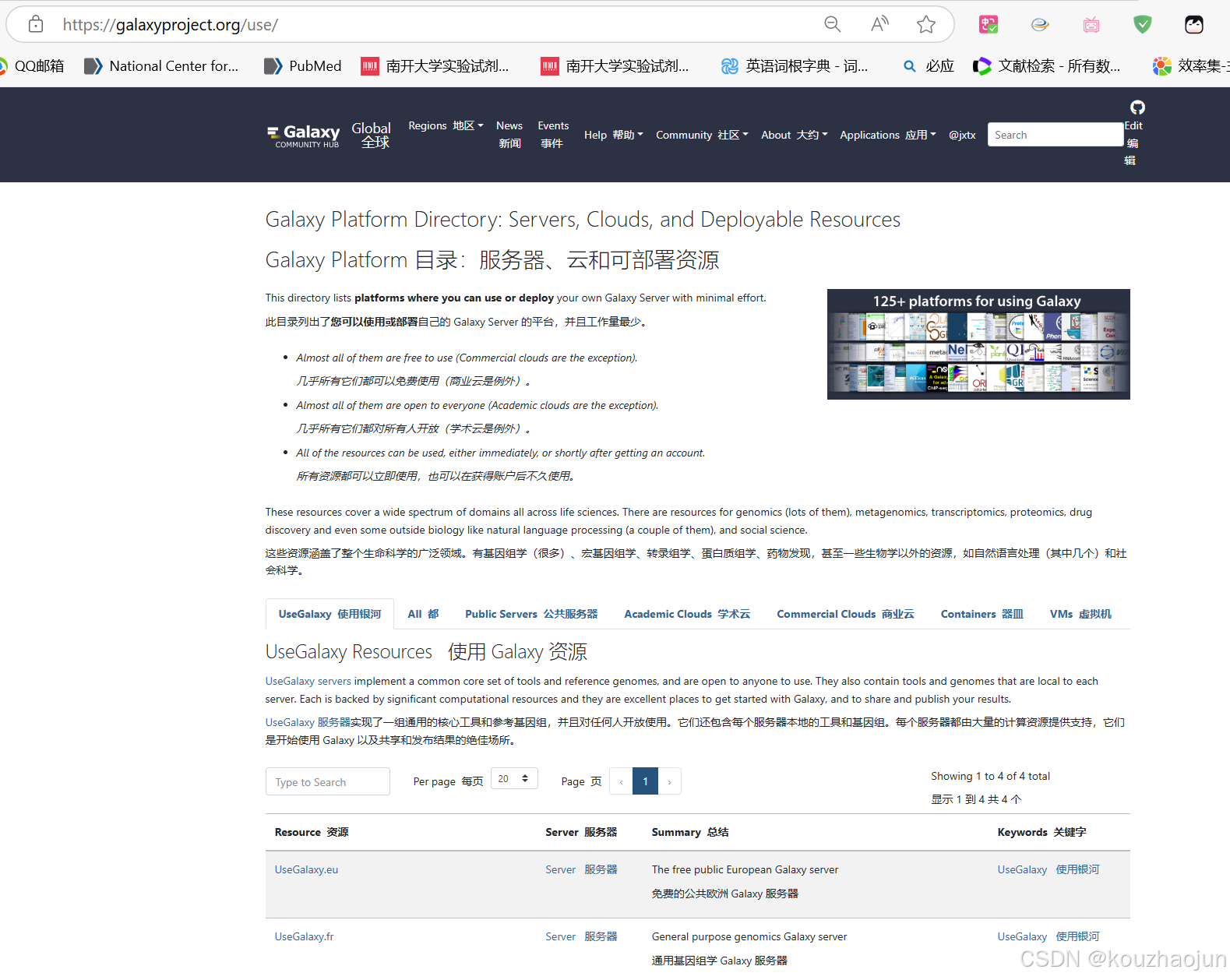Image resolution: width=1230 pixels, height=980 pixels.
Task: Open the Internet Explorer mode extension icon
Action: pos(1040,24)
